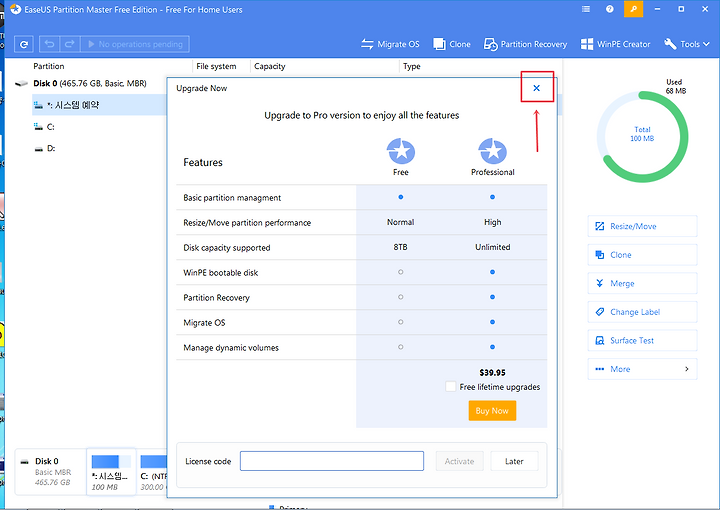The height and width of the screenshot is (510, 720).
Task: Click 'Manage dynamic volumes' feature row
Action: (361, 347)
